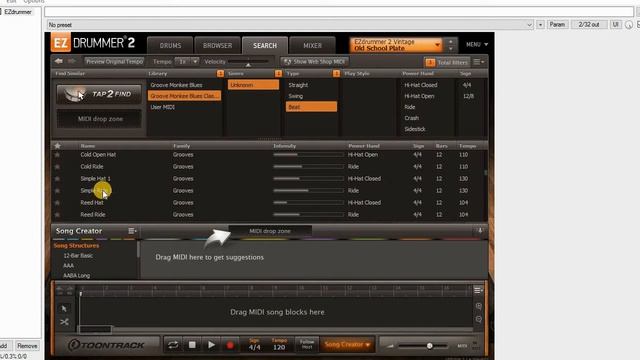Viewport: 640px width, 360px height.
Task: Start recording with the record button
Action: (x=230, y=345)
